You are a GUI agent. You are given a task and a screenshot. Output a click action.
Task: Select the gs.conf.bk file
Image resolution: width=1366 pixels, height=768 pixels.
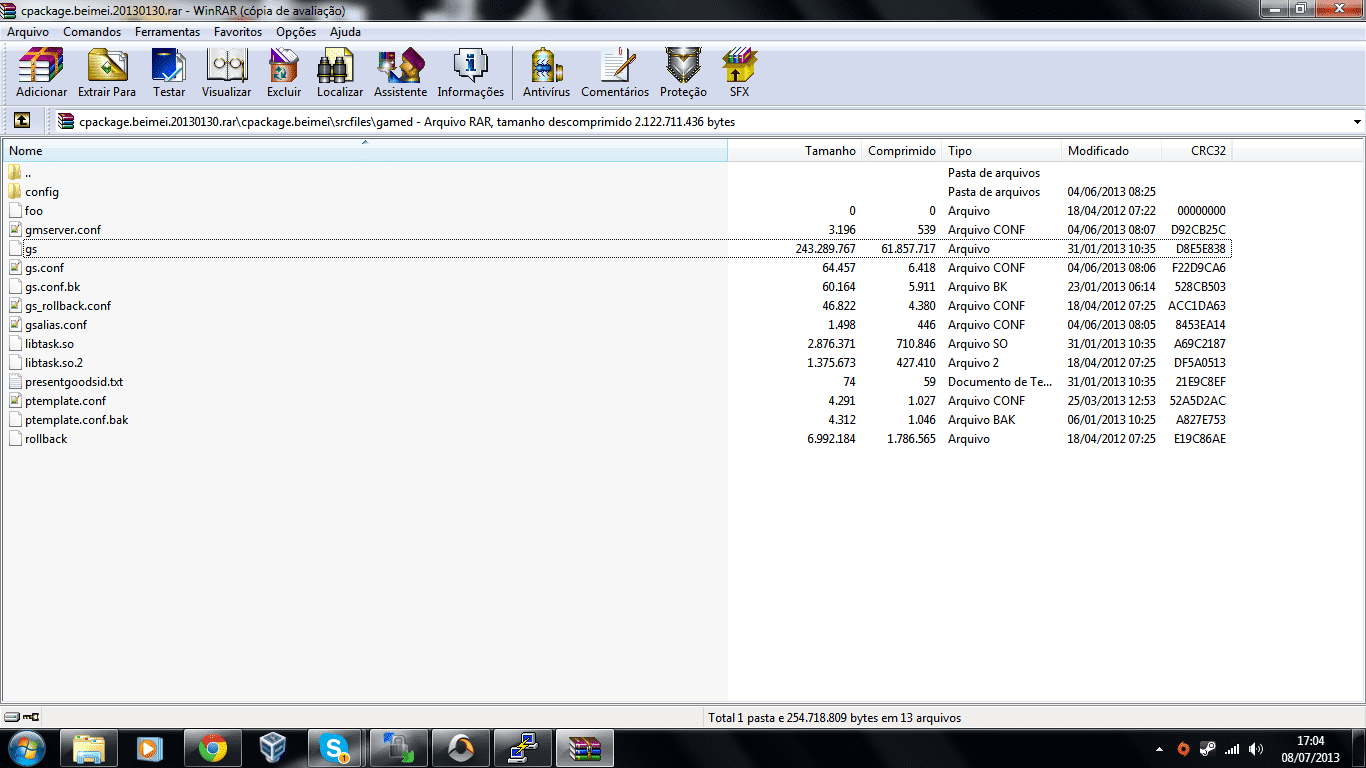tap(53, 287)
